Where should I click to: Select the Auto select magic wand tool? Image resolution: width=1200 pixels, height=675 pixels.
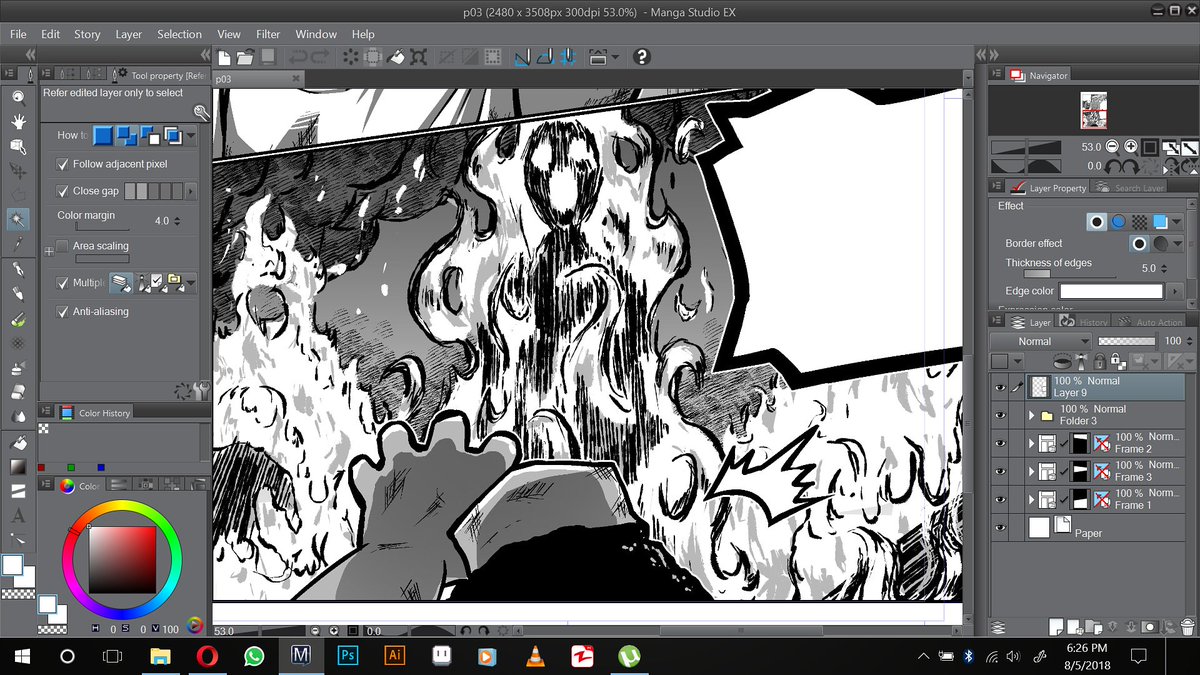tap(18, 218)
